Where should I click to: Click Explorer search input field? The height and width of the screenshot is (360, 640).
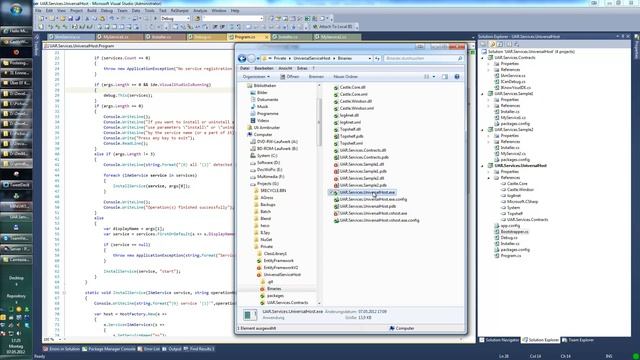coord(424,58)
